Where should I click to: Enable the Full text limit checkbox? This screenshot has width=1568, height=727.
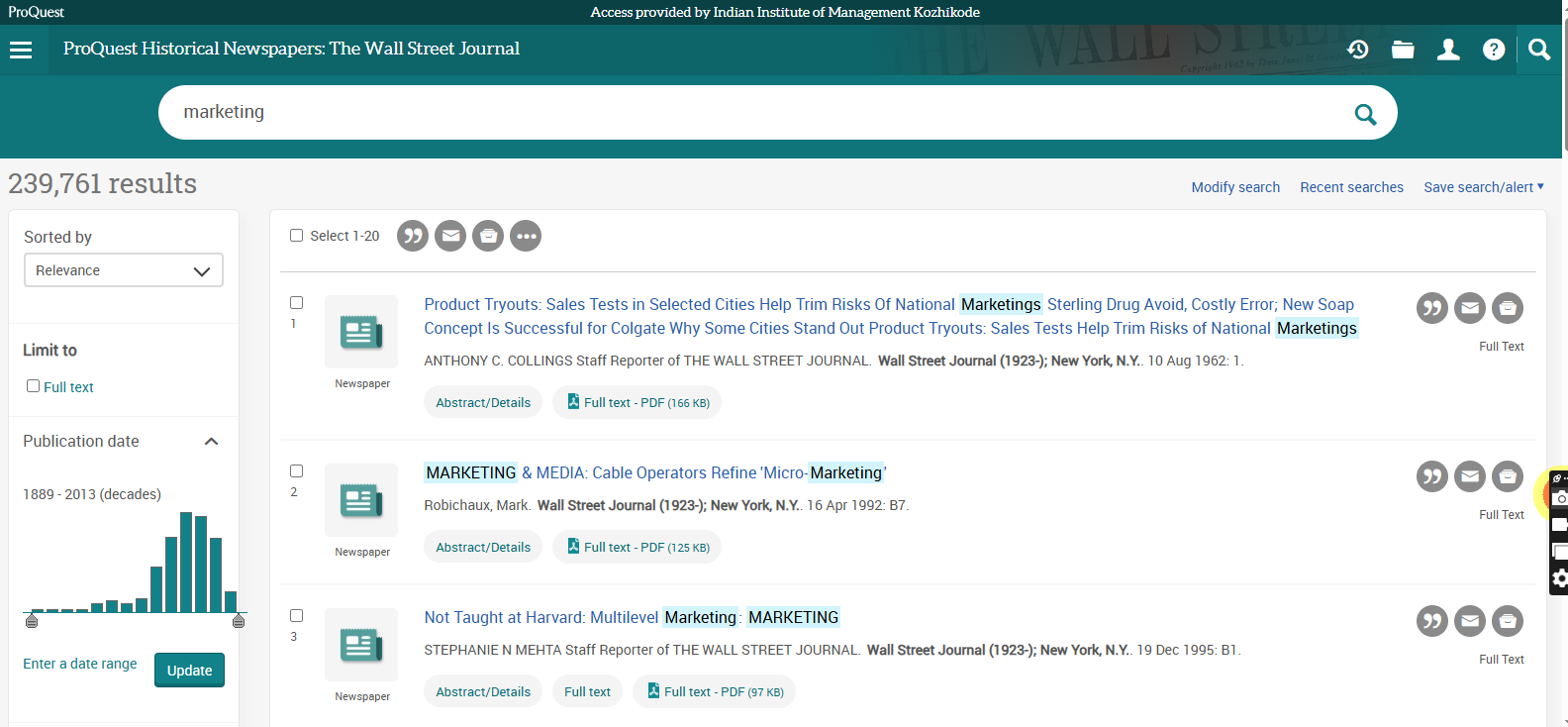point(33,386)
